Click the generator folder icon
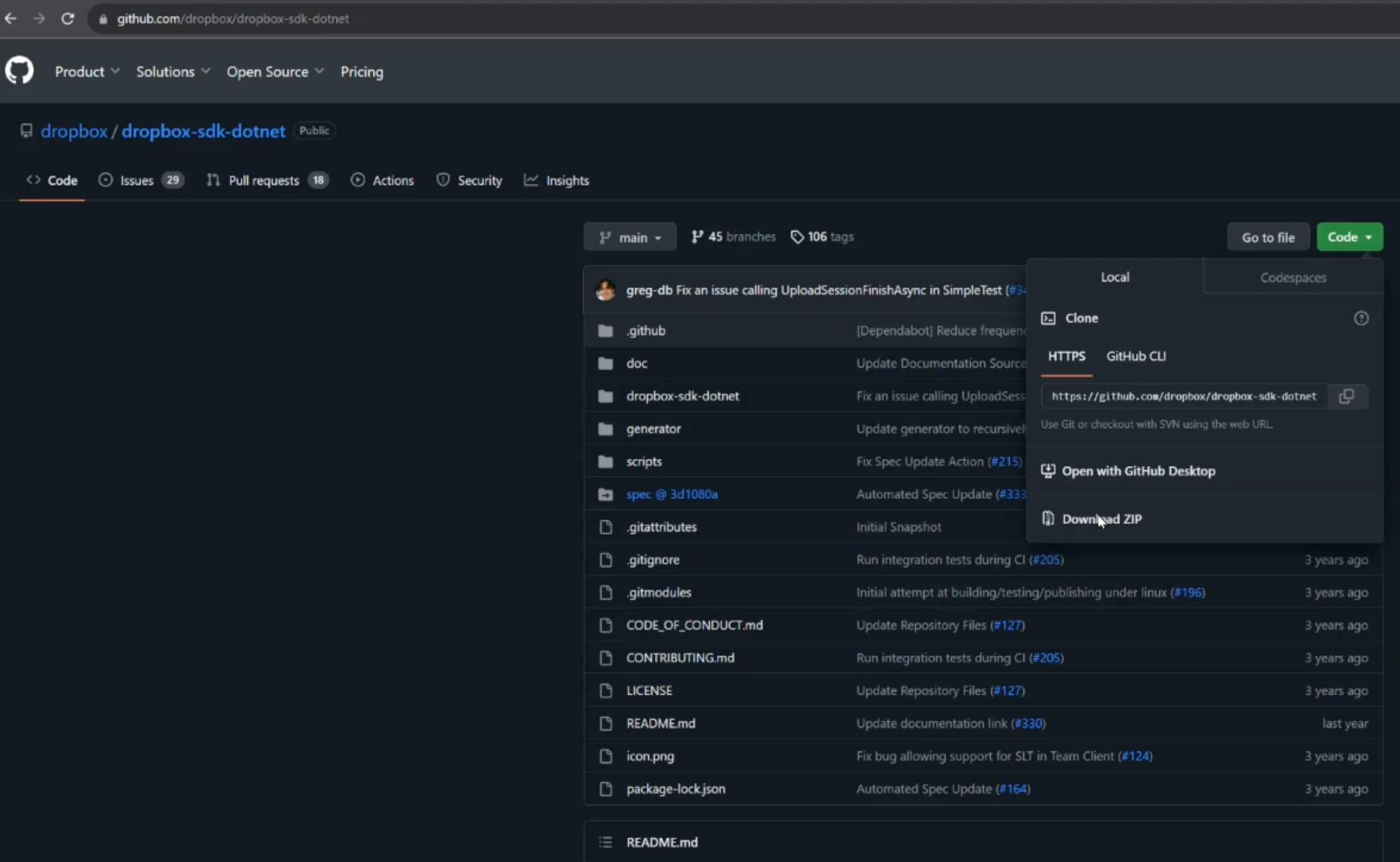This screenshot has width=1400, height=862. click(x=606, y=429)
